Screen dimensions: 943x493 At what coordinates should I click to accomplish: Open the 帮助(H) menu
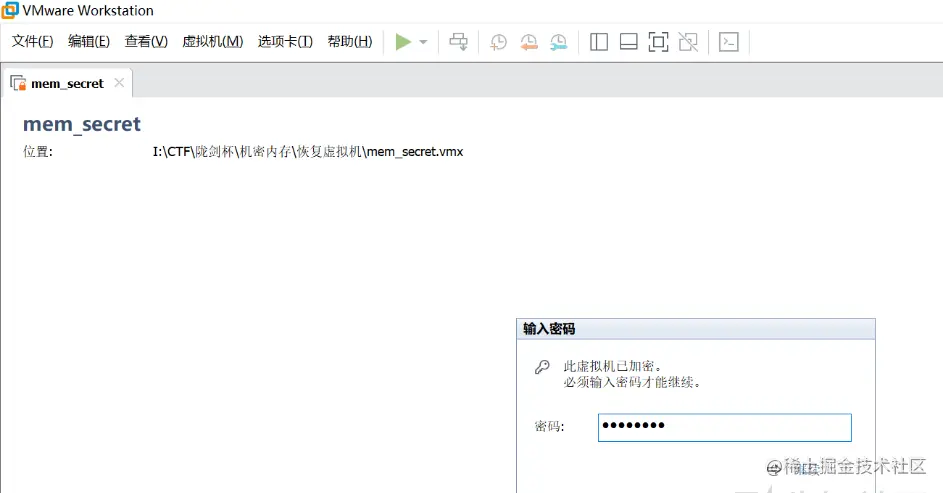pyautogui.click(x=350, y=41)
